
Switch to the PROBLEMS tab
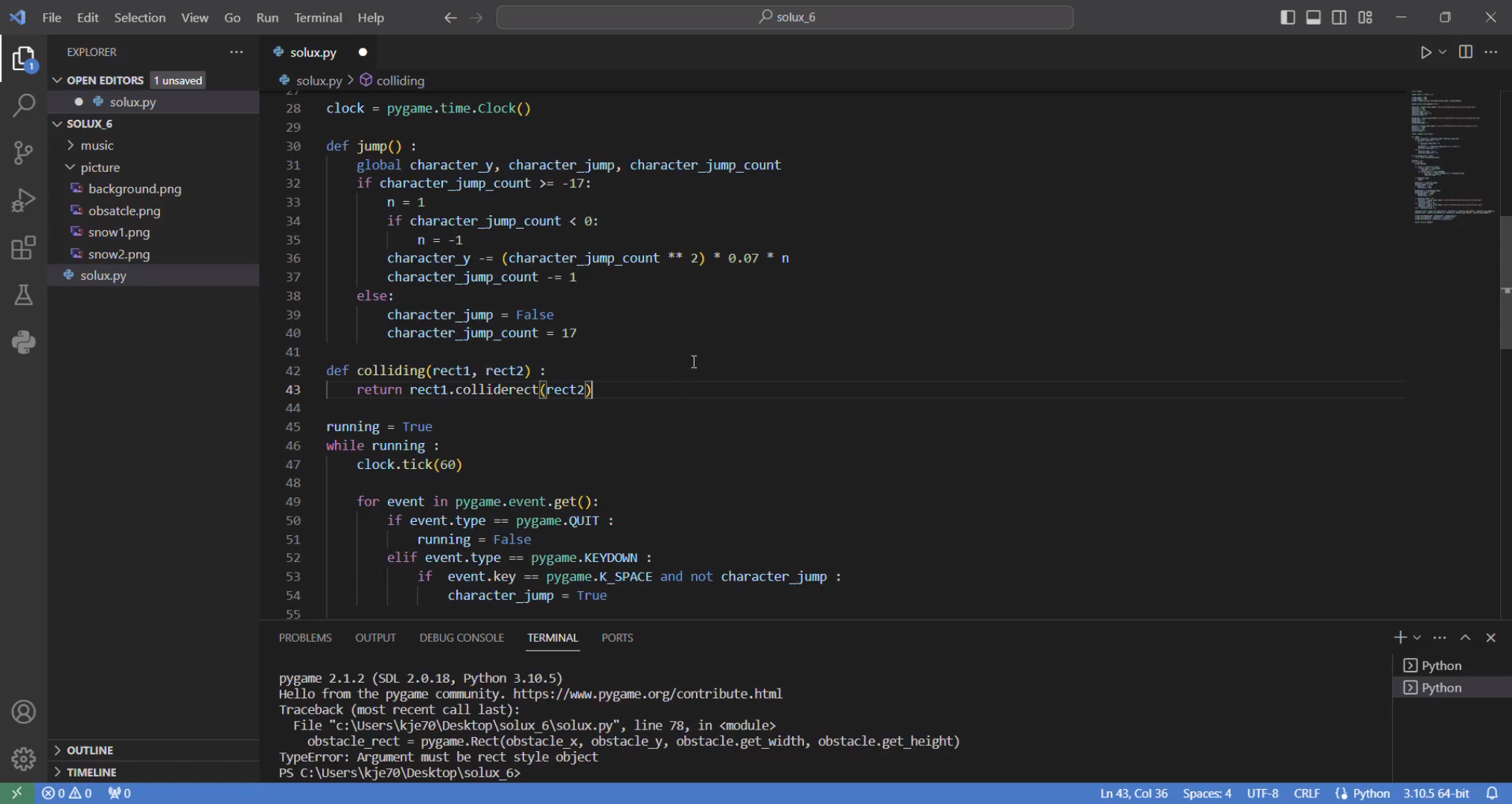click(x=305, y=638)
